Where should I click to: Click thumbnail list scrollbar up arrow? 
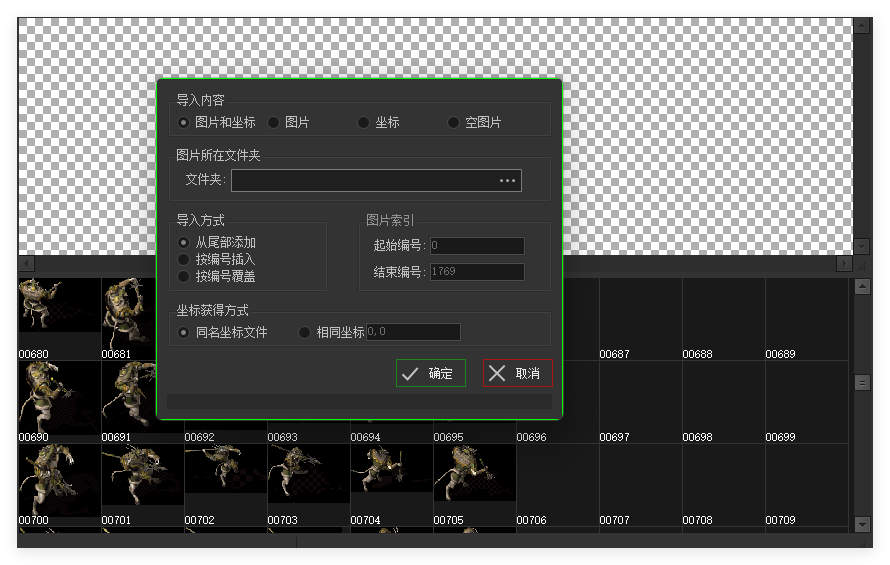click(862, 286)
